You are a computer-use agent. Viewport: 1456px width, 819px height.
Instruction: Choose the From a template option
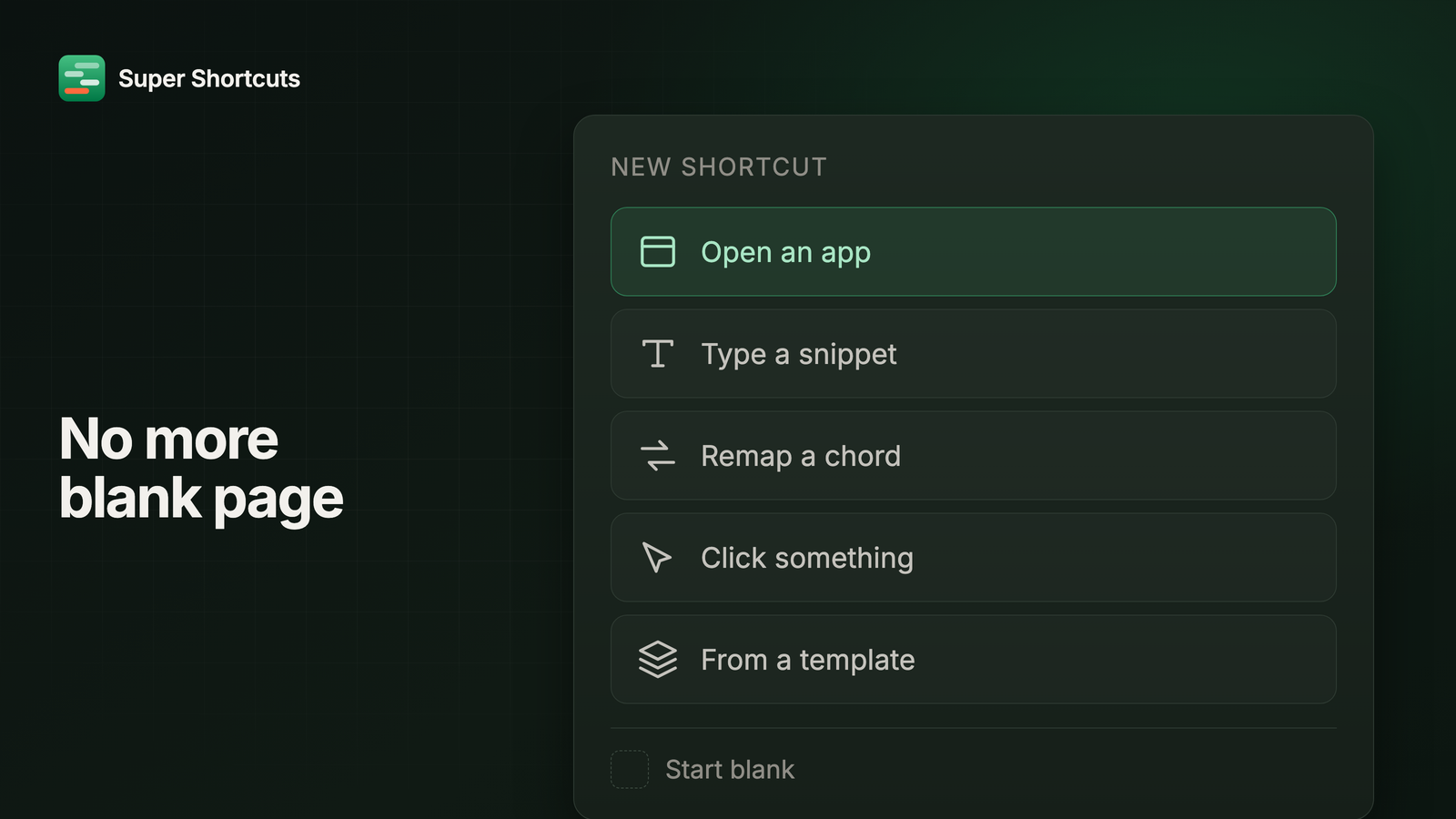974,660
